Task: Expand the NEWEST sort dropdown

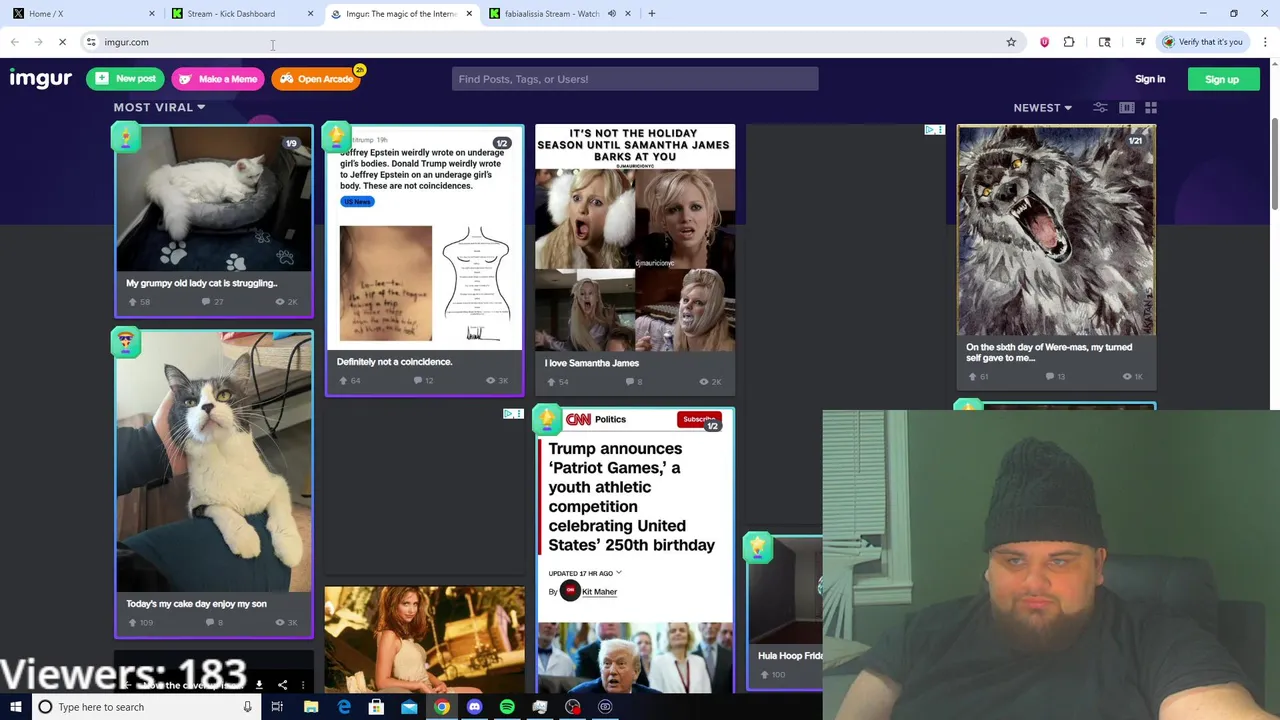Action: click(x=1042, y=107)
